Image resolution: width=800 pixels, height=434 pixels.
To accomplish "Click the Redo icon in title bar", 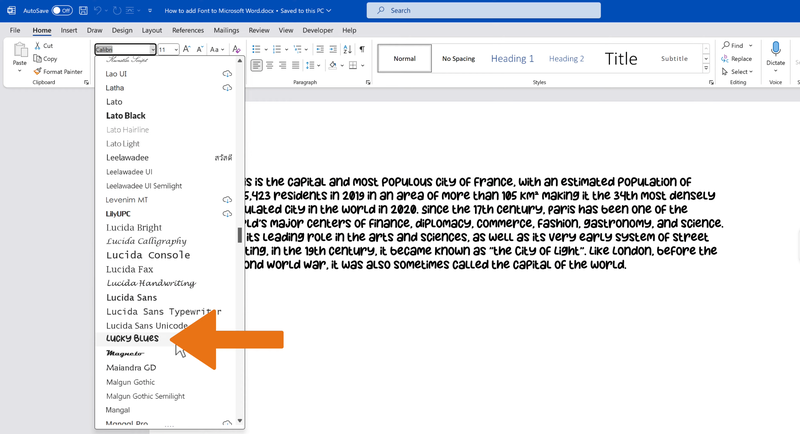I will [x=117, y=10].
